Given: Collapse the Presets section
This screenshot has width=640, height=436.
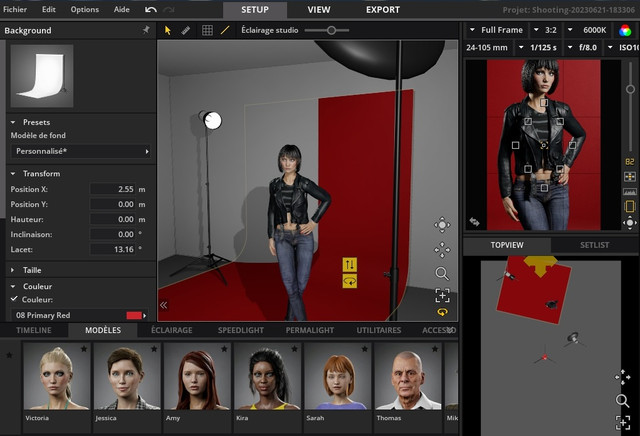Looking at the screenshot, I should (x=13, y=122).
